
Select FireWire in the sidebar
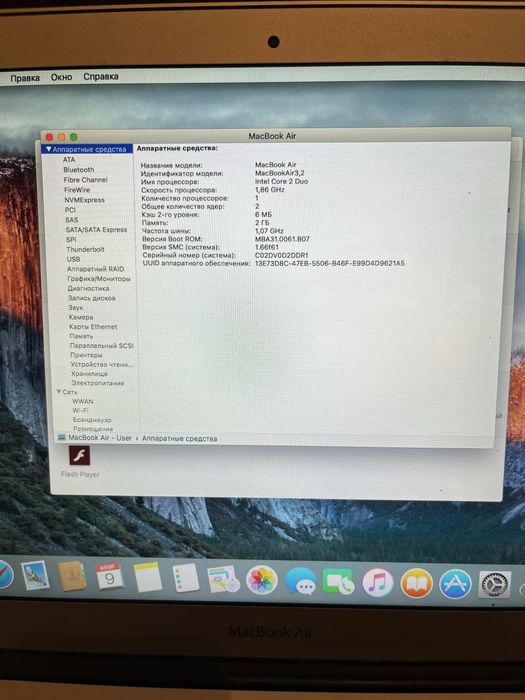coord(77,190)
